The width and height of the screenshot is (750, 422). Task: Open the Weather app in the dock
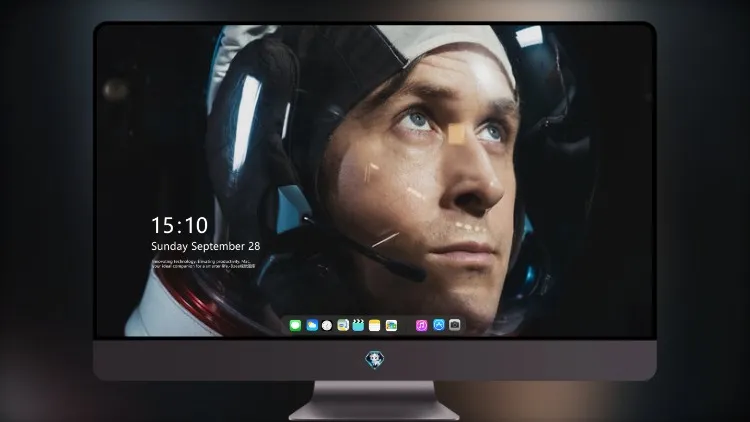(312, 325)
